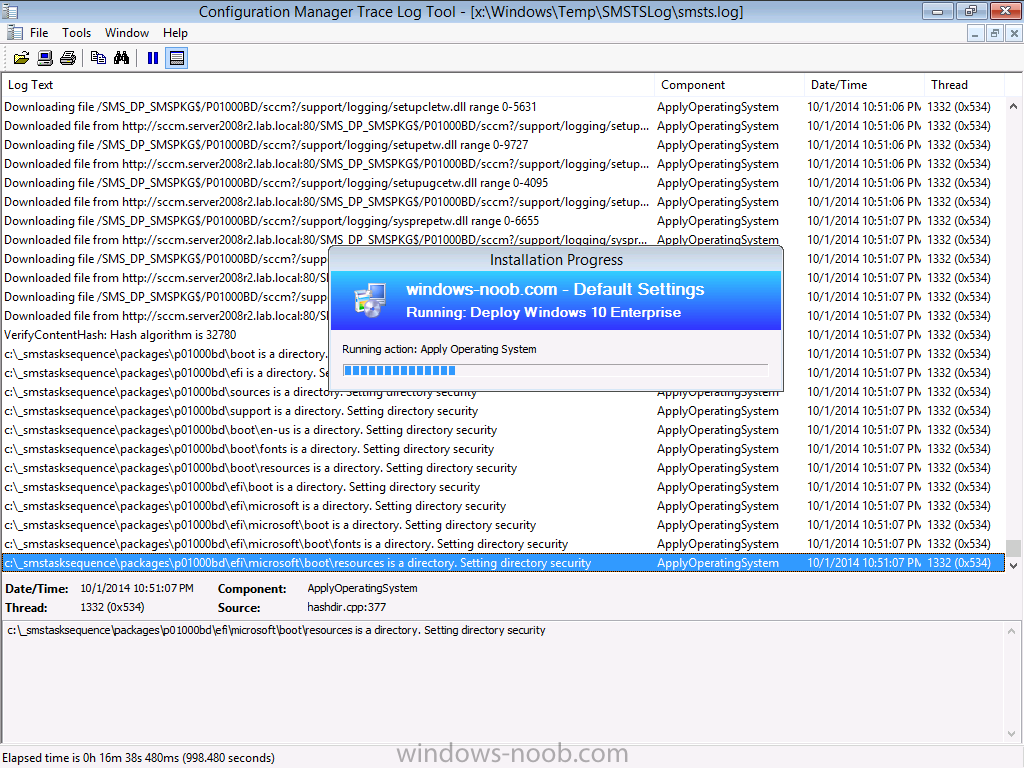Open the Window menu
Image resolution: width=1024 pixels, height=768 pixels.
pos(127,33)
